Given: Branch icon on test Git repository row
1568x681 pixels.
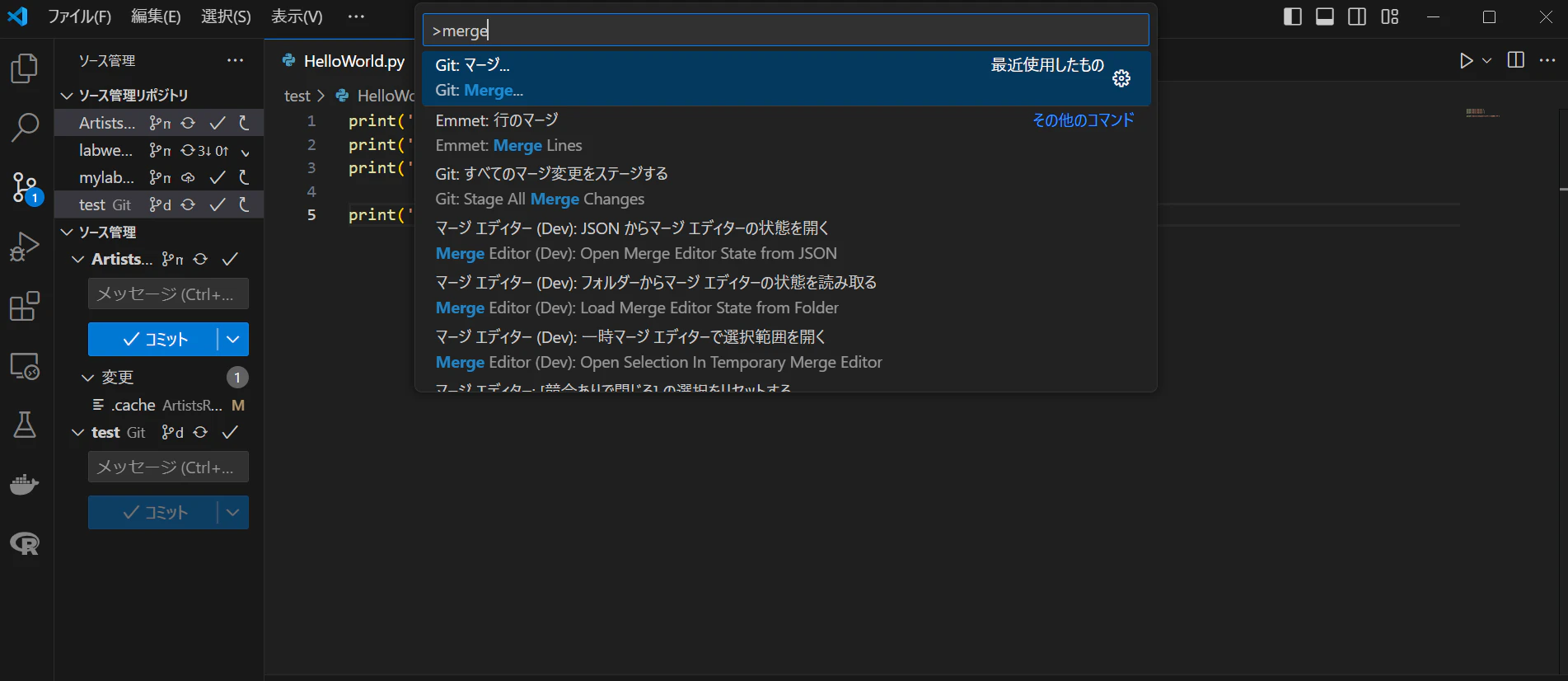Looking at the screenshot, I should [160, 204].
